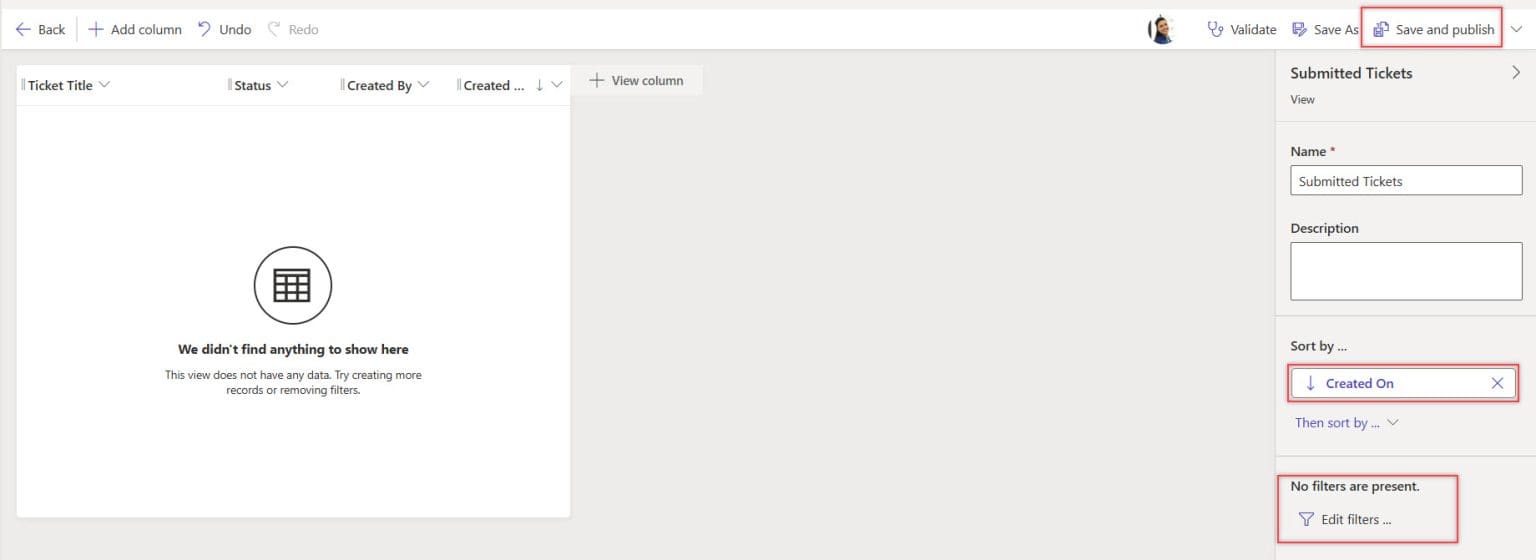This screenshot has width=1536, height=560.
Task: Click the plus View column button
Action: tap(636, 80)
